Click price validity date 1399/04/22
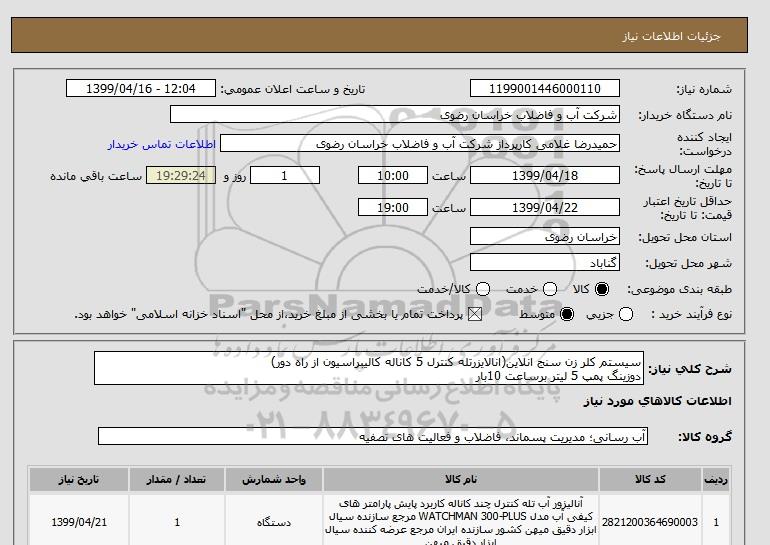 click(545, 207)
